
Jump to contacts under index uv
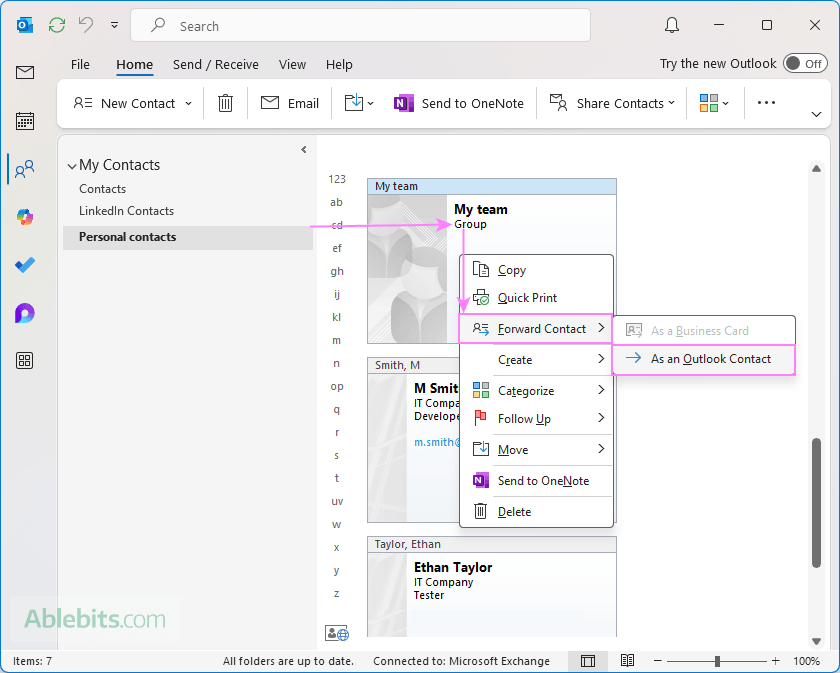pos(337,502)
